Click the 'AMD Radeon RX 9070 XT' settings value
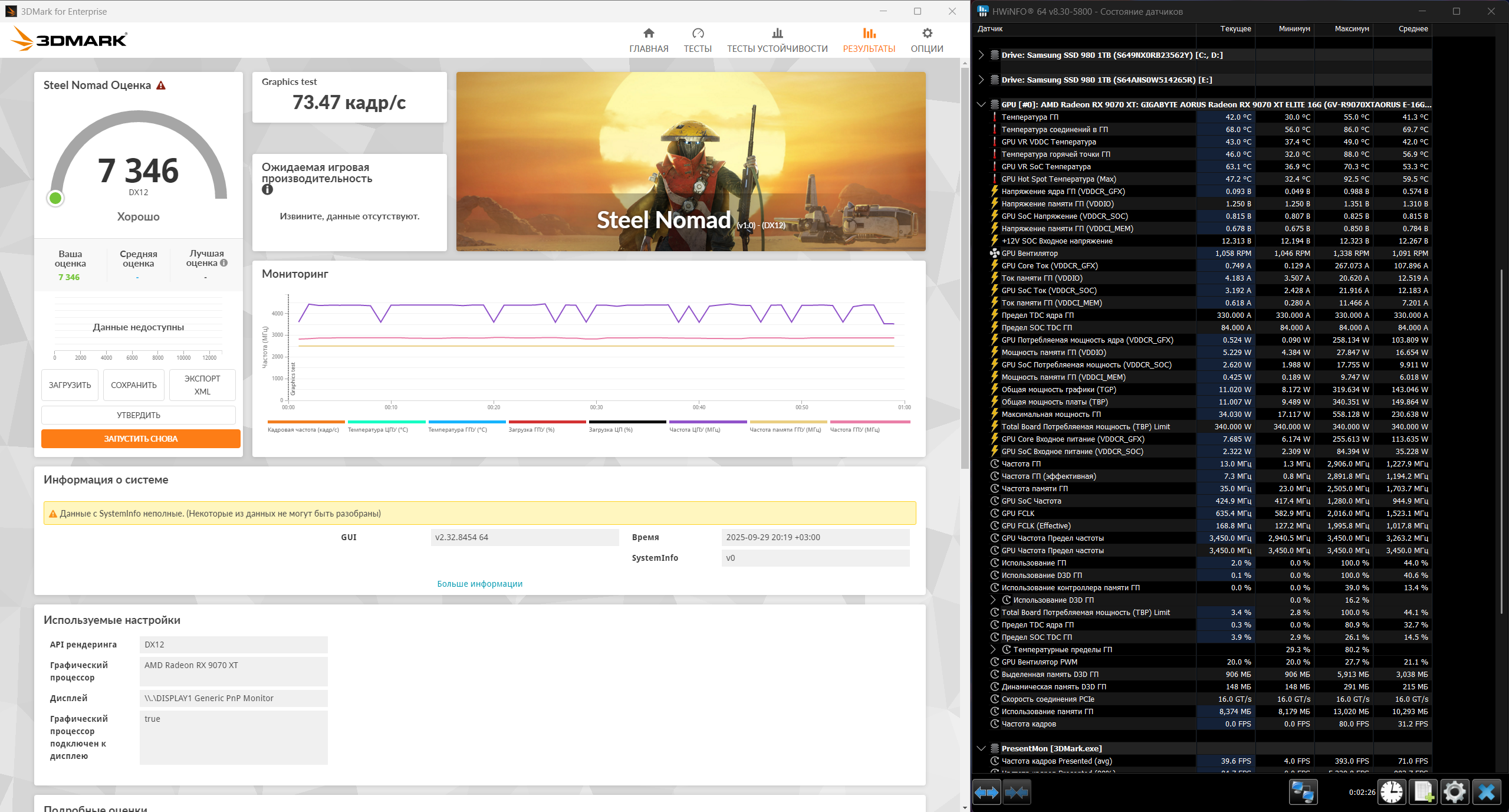The width and height of the screenshot is (1509, 812). pyautogui.click(x=234, y=672)
